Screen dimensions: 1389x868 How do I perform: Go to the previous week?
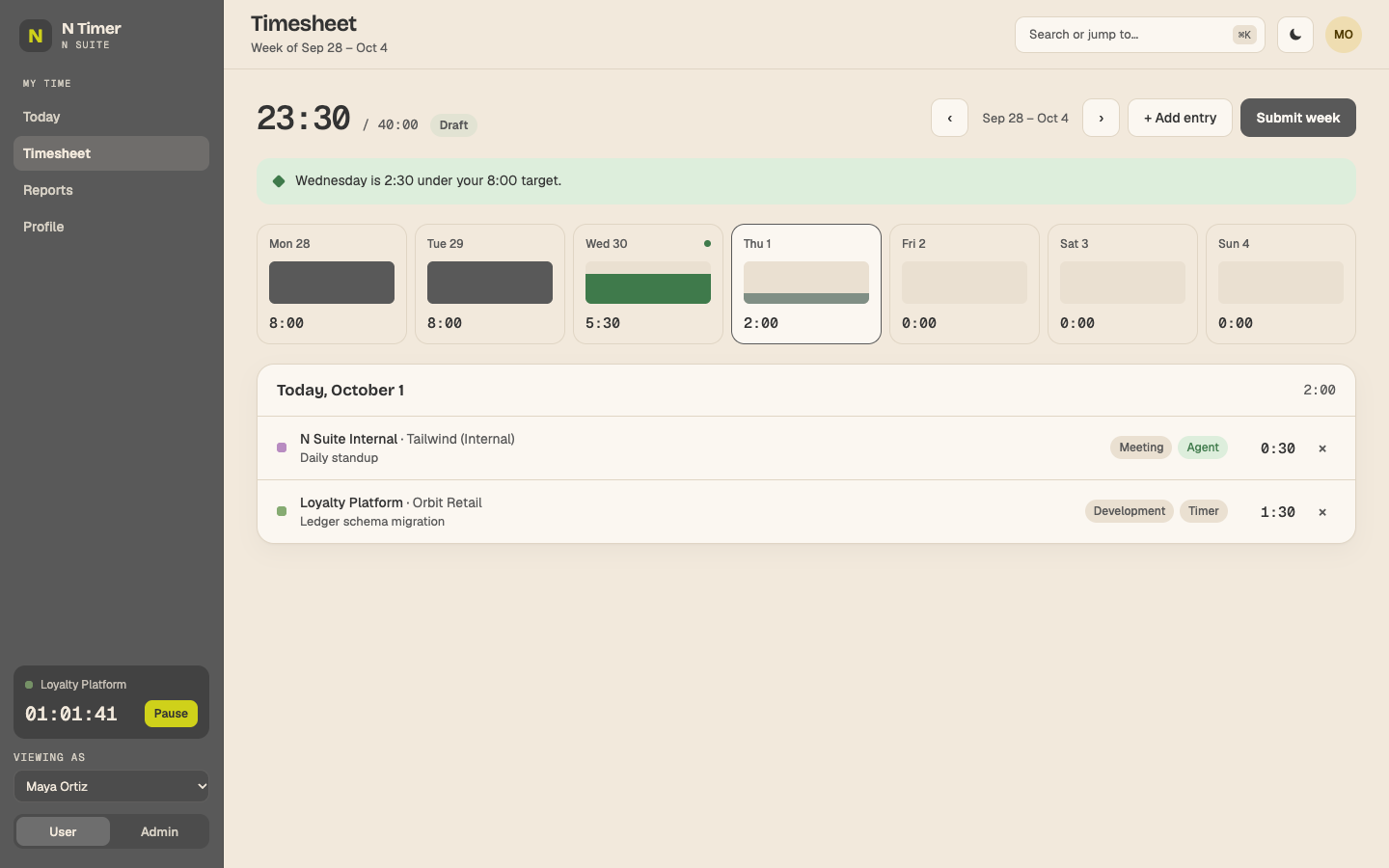[949, 118]
